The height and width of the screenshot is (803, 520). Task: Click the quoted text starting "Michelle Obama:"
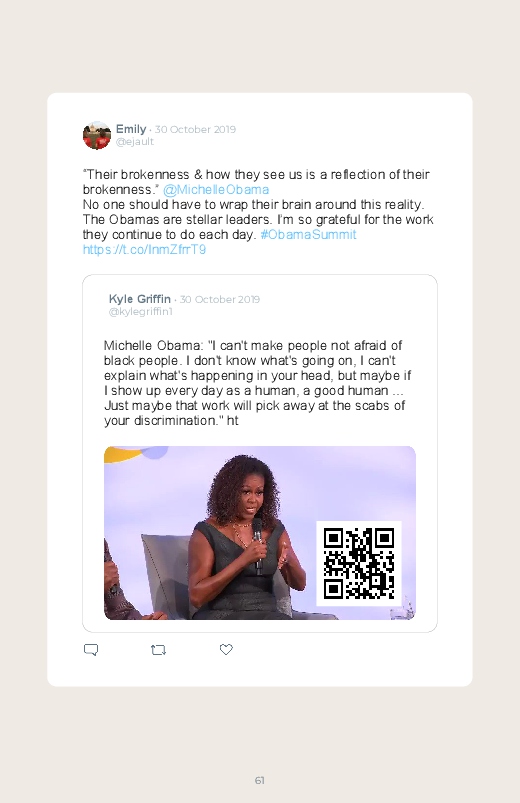coord(257,383)
